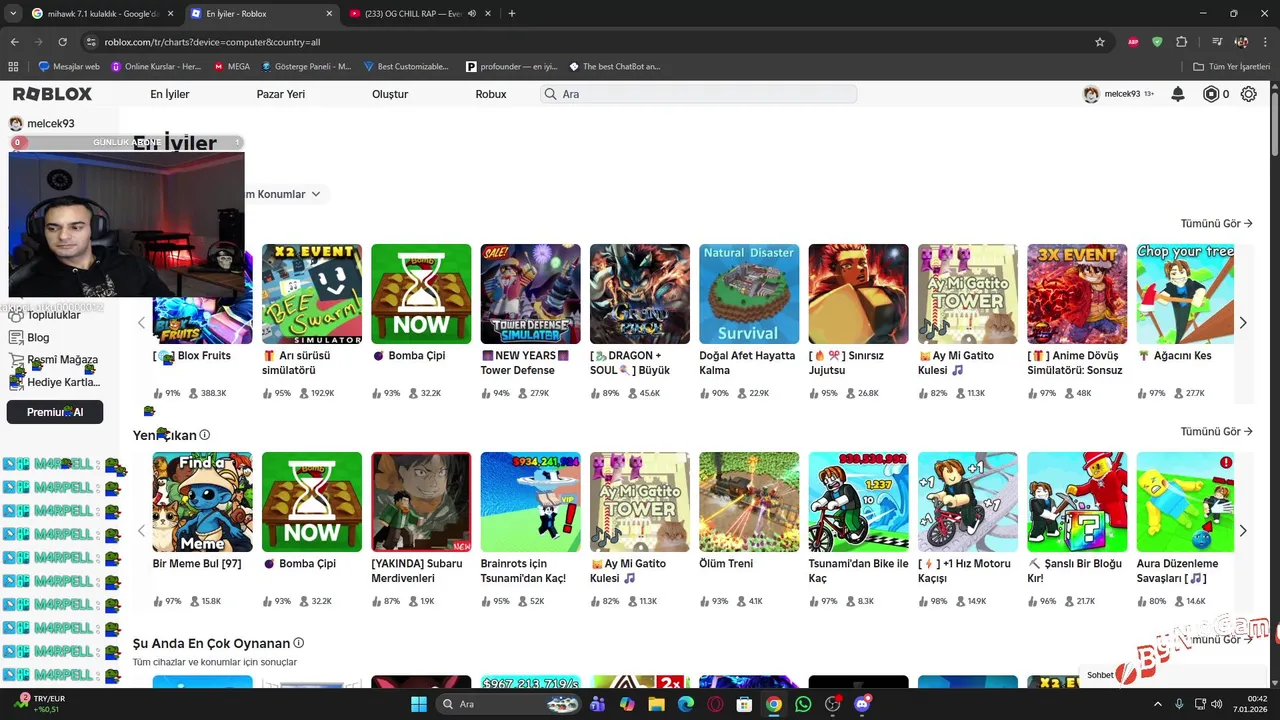Open File Explorer from taskbar
1280x720 pixels.
pyautogui.click(x=656, y=704)
